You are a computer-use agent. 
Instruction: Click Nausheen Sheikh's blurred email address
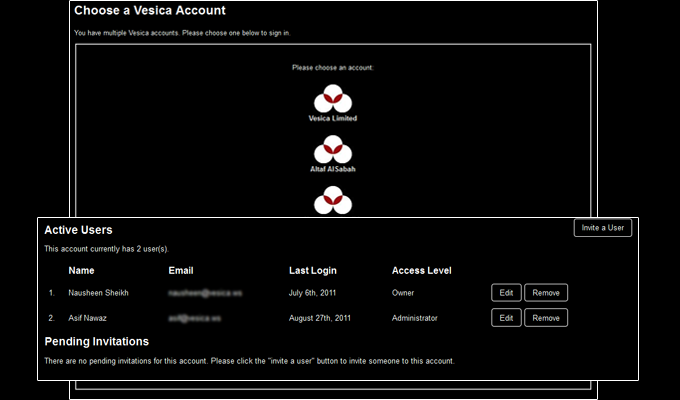tap(205, 293)
